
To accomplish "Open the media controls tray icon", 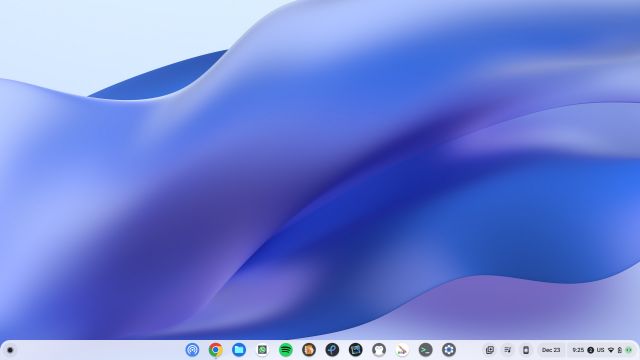I will tap(508, 350).
